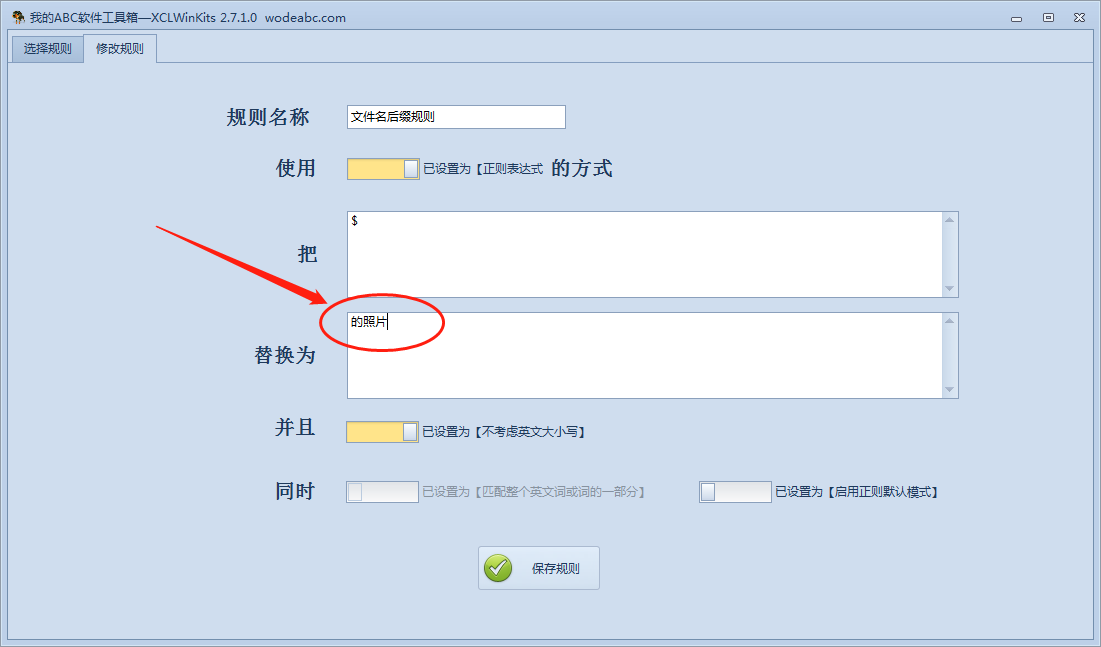The height and width of the screenshot is (647, 1101).
Task: Click the green checkmark icon on save button
Action: click(x=498, y=568)
